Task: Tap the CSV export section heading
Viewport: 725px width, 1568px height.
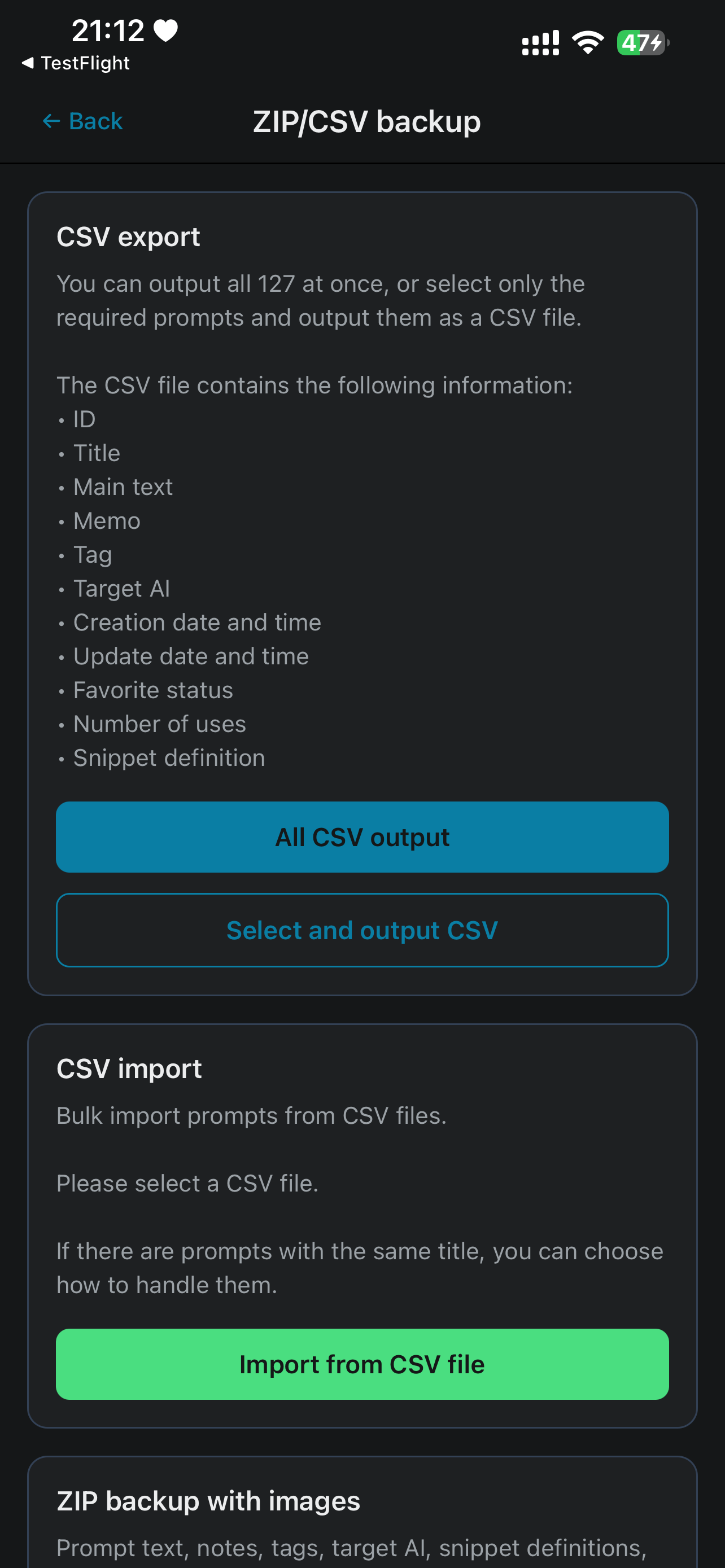Action: click(128, 237)
